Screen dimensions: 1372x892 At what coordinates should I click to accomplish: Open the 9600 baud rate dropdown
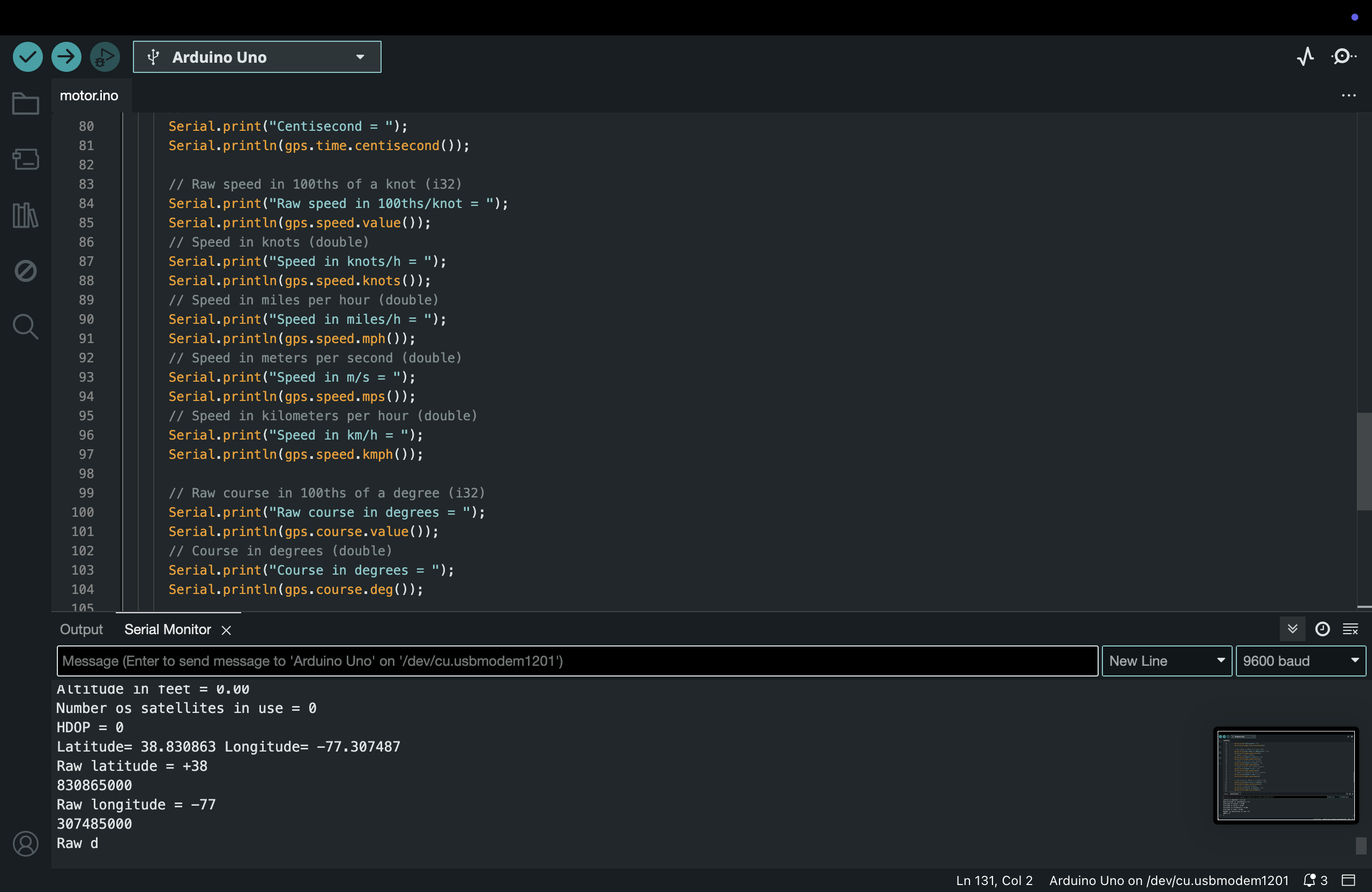click(x=1300, y=661)
